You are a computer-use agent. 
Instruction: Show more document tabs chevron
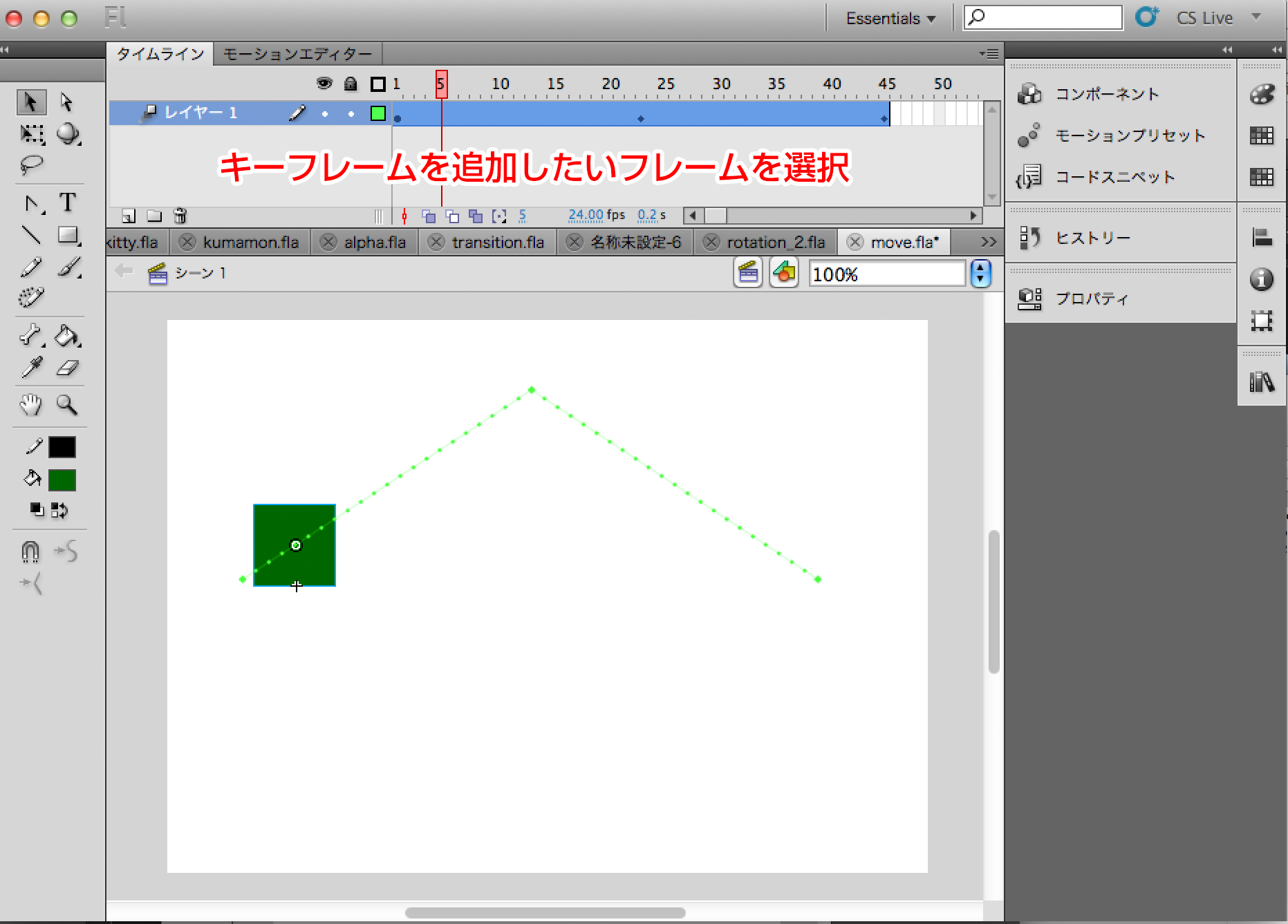point(988,242)
